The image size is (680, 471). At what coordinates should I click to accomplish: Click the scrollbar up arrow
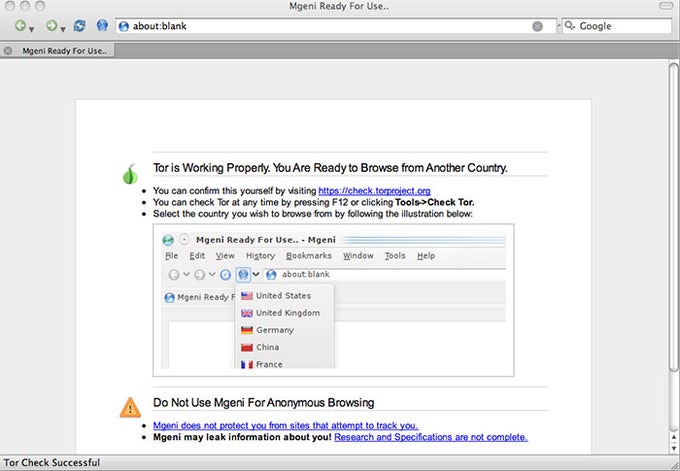(x=673, y=437)
